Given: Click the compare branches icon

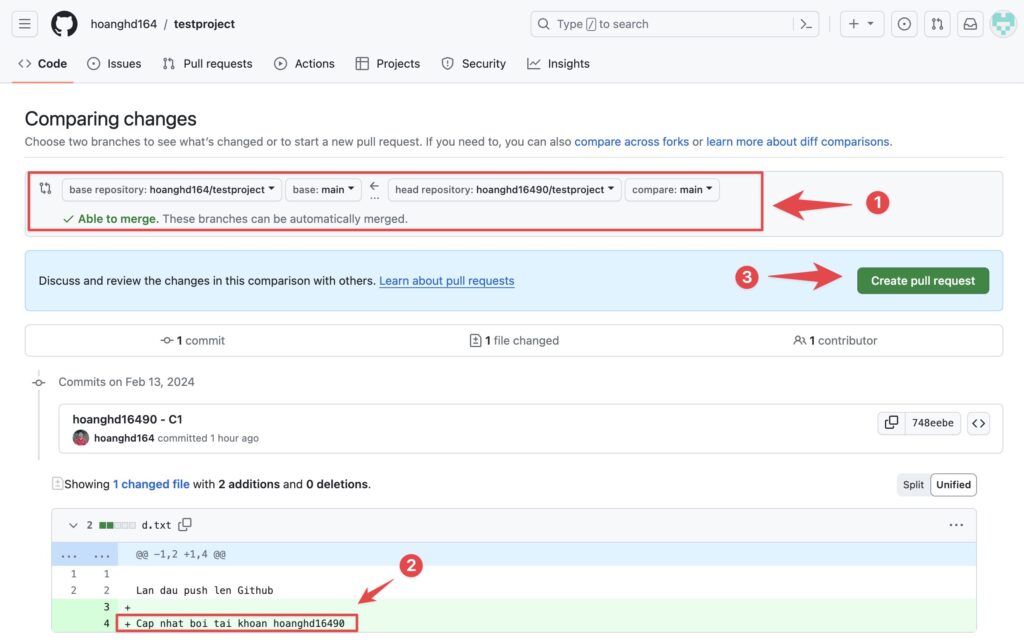Looking at the screenshot, I should point(45,189).
